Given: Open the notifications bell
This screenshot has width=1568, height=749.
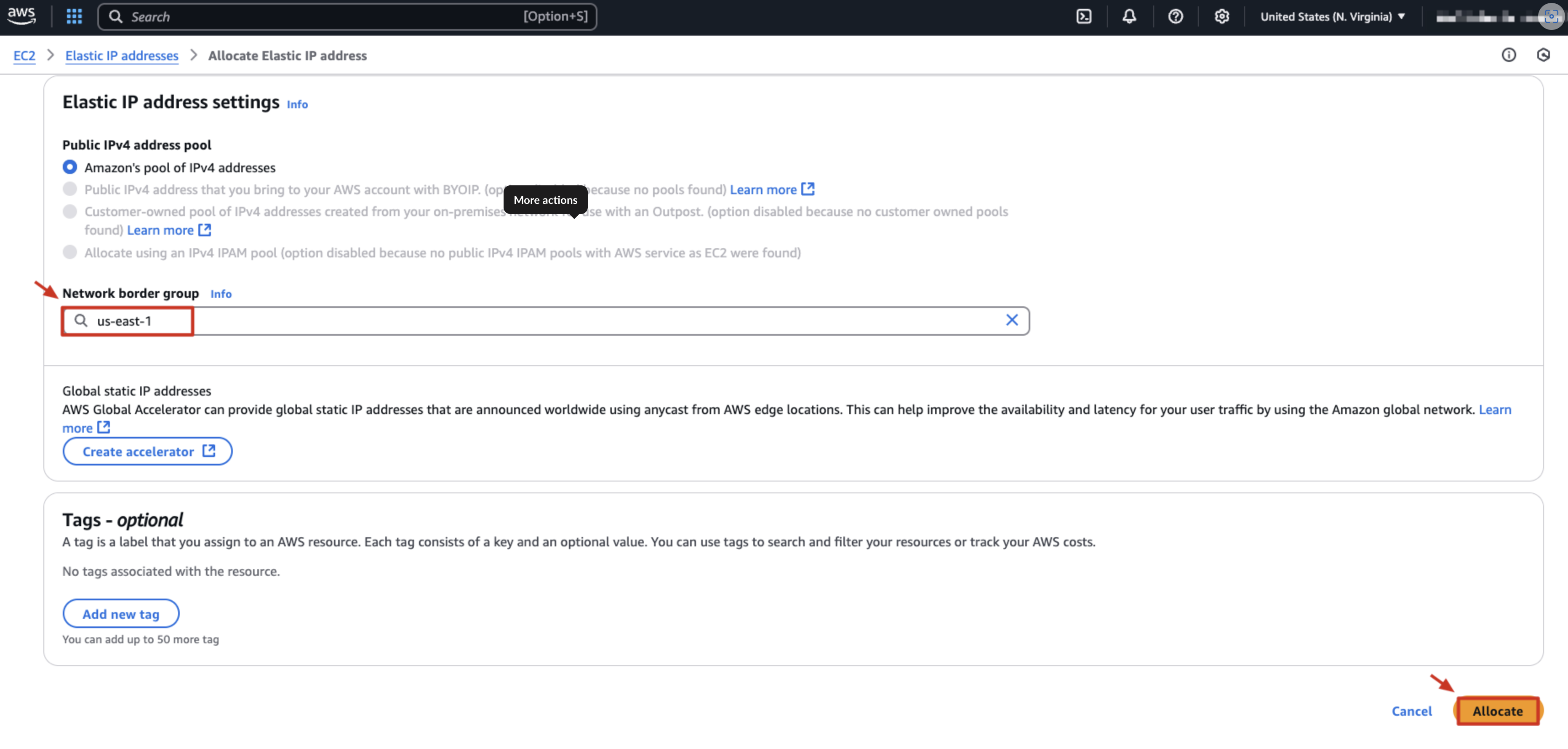Looking at the screenshot, I should click(x=1129, y=16).
